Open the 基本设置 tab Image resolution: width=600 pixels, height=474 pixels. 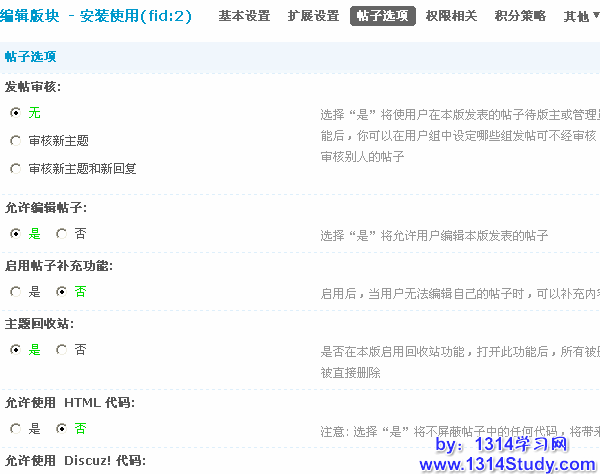click(244, 16)
